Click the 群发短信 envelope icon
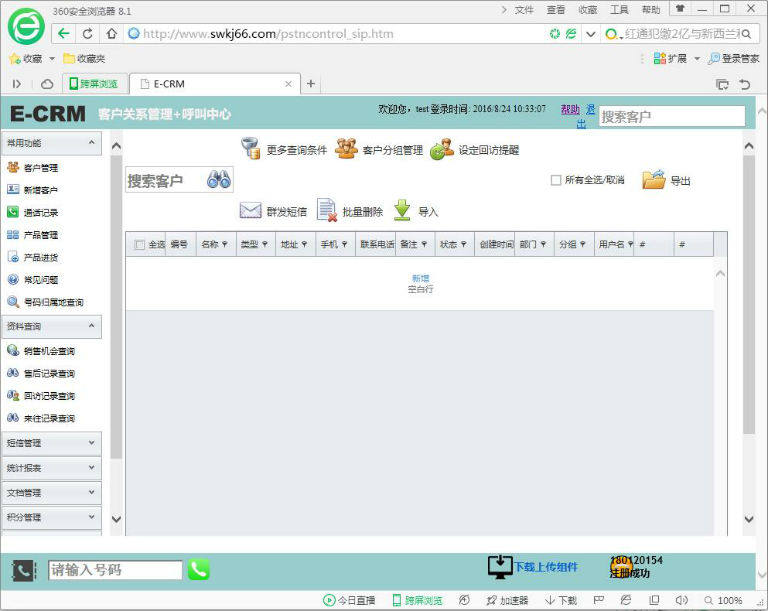Screen dimensions: 768x611 250,211
